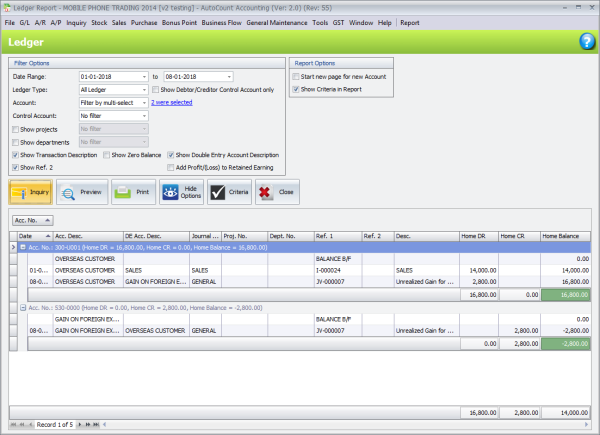The image size is (600, 435).
Task: Click the row indicator arrow of 300-U001
Action: click(x=13, y=248)
